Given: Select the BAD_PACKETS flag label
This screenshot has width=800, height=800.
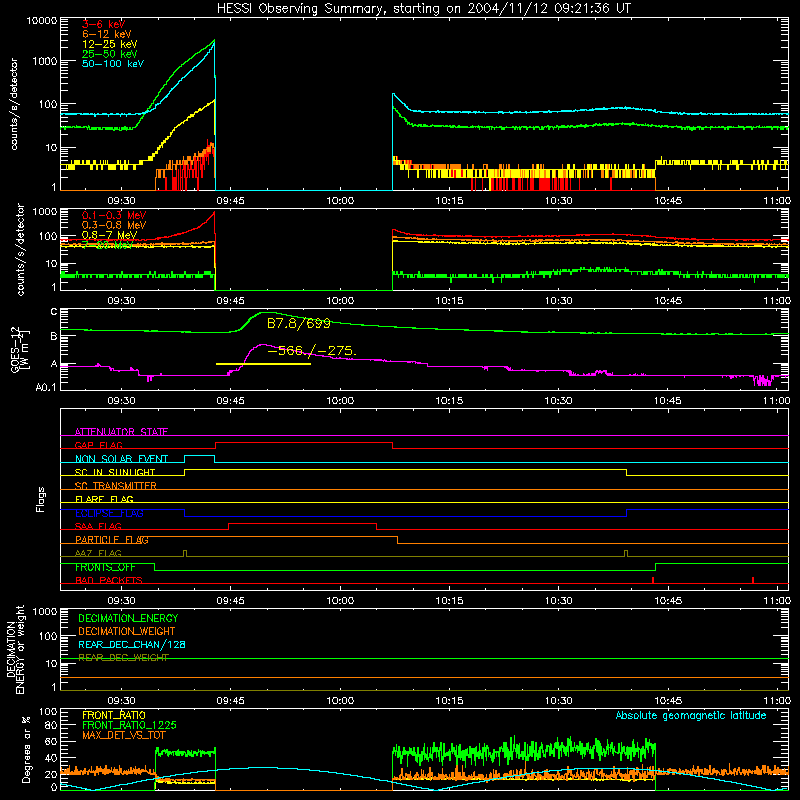Looking at the screenshot, I should [x=109, y=580].
